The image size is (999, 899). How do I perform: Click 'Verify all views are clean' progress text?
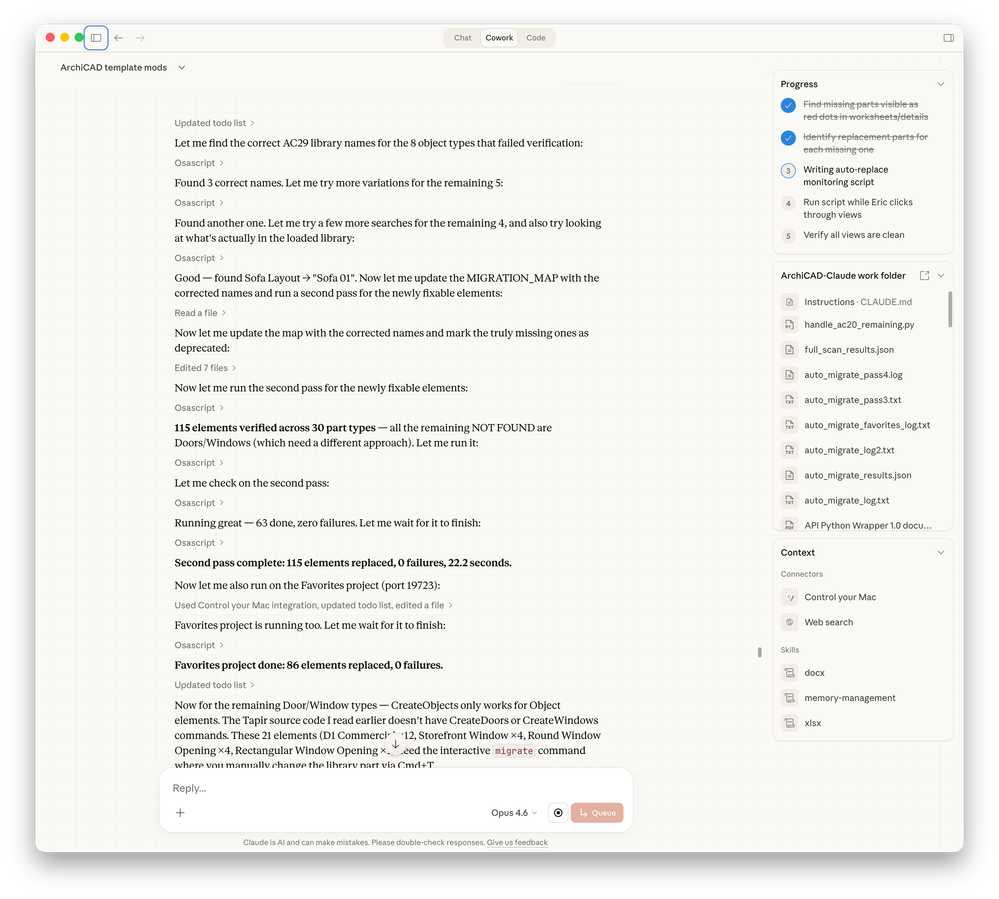(853, 235)
